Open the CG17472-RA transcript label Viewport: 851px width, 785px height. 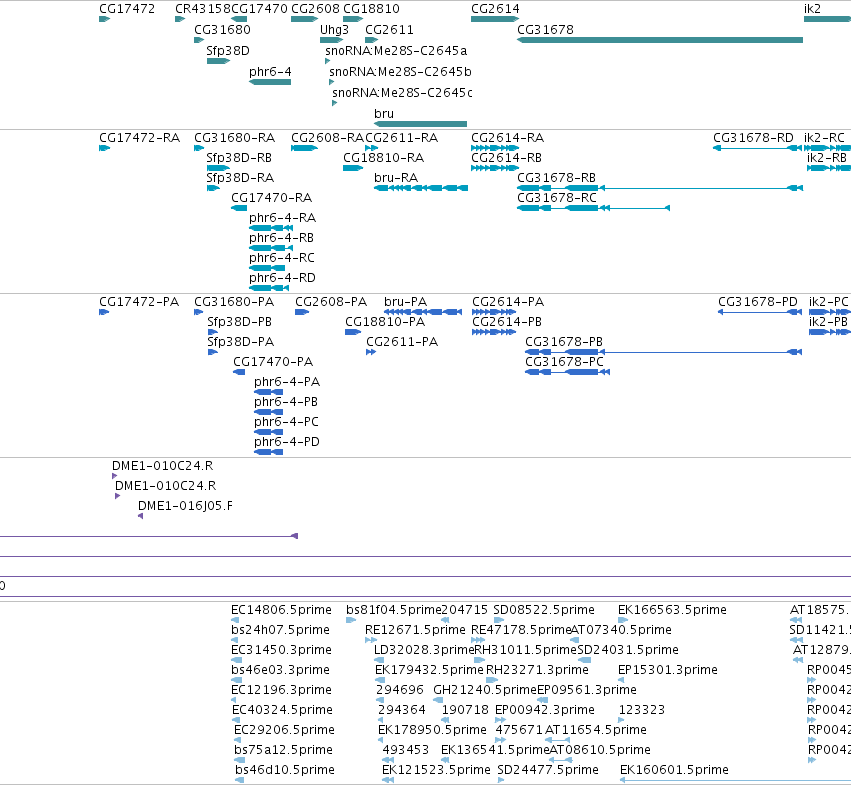tap(139, 138)
